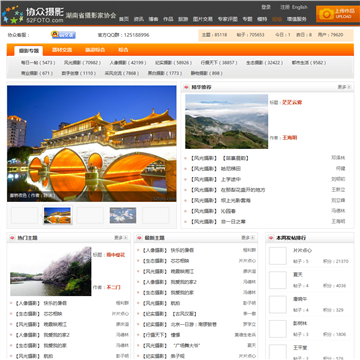Expand 更多 in the 精华推荐 panel

(344, 87)
